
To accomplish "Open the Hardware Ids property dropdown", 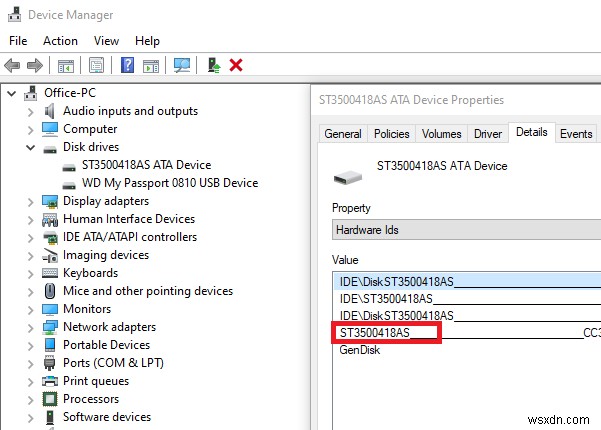I will 466,230.
